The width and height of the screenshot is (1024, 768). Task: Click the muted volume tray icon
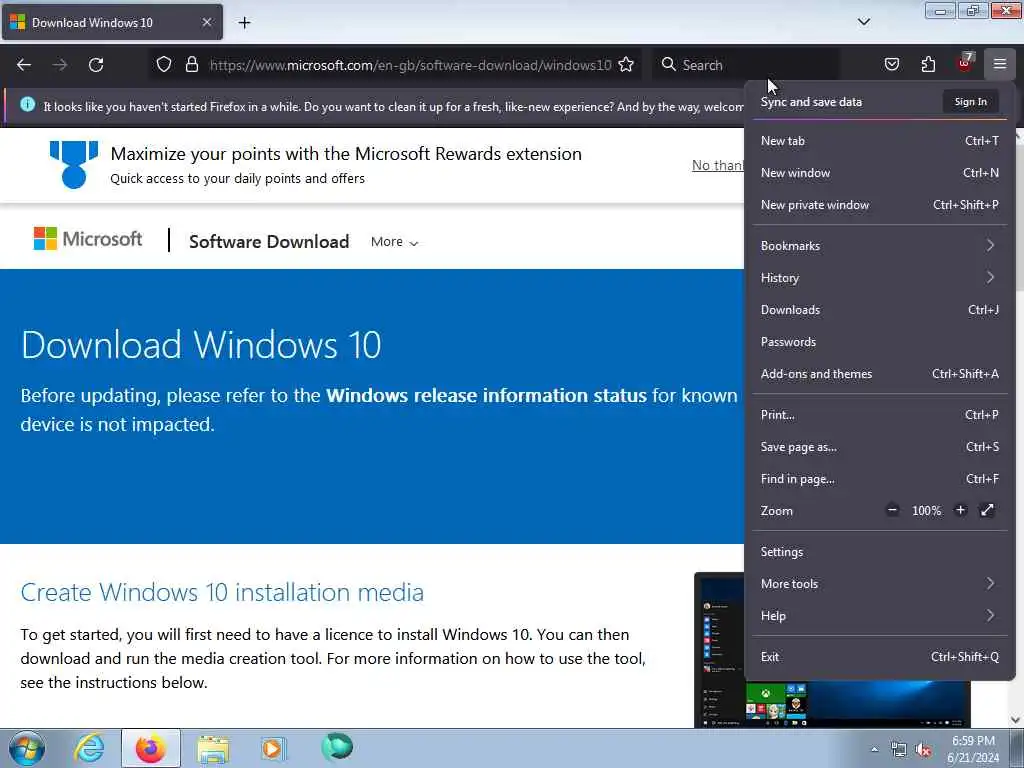923,750
